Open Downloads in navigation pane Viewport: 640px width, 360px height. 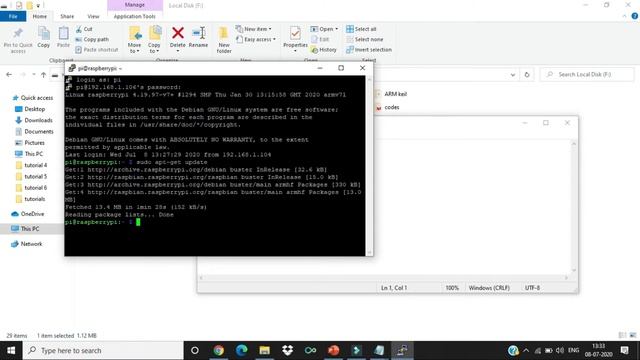(34, 120)
